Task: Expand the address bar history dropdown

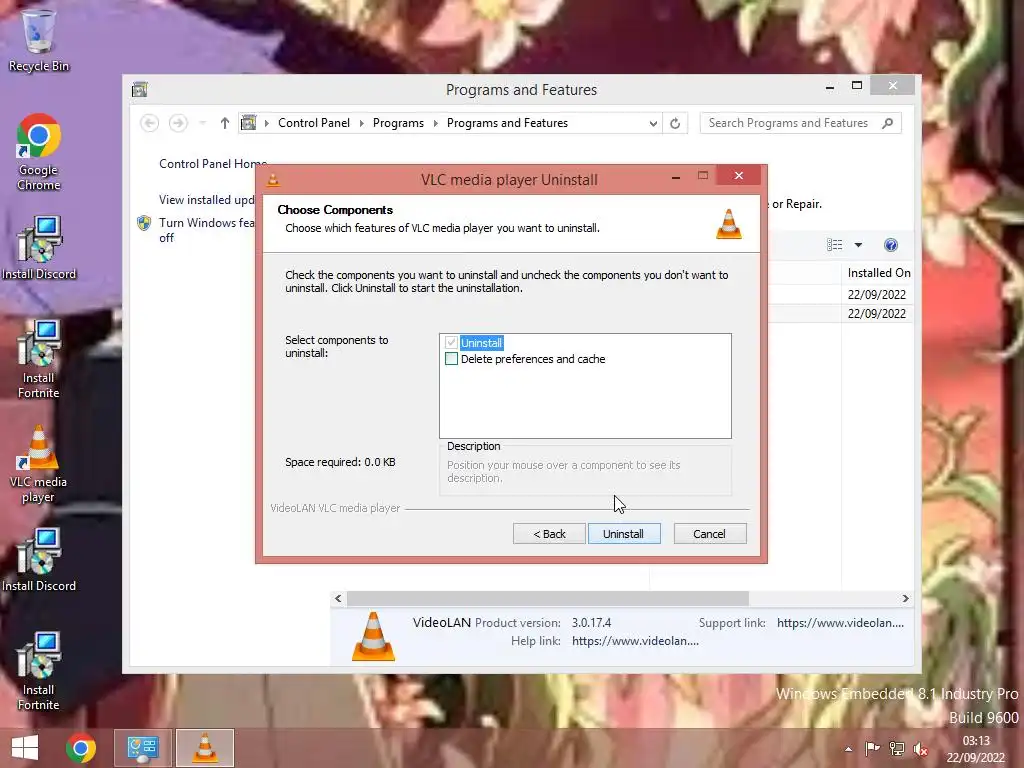Action: [652, 123]
